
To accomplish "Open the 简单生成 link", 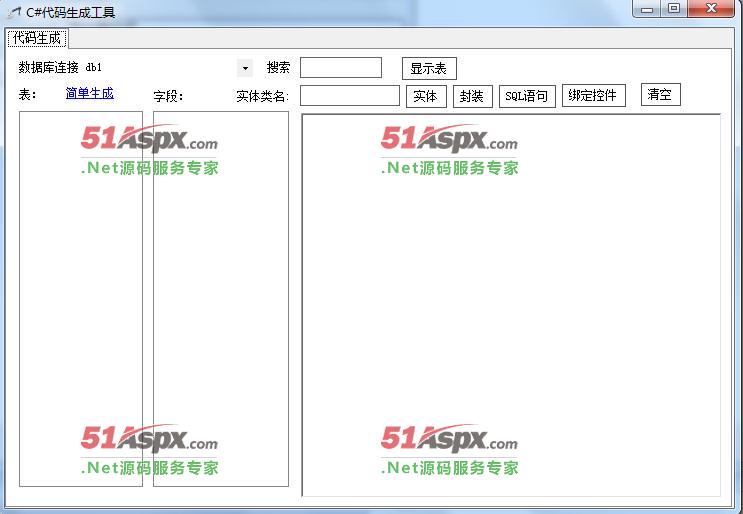I will pyautogui.click(x=90, y=93).
